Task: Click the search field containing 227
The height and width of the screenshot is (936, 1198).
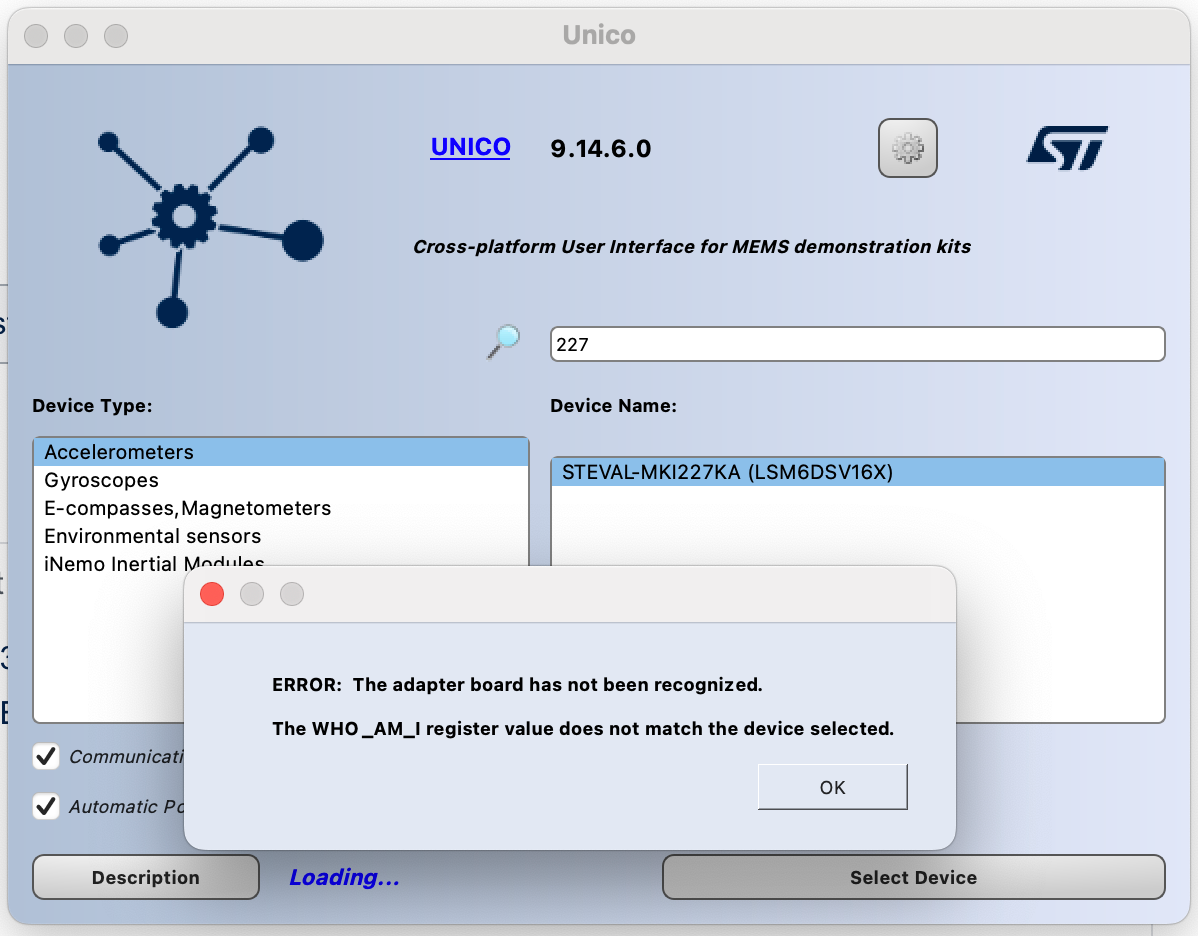Action: (x=857, y=343)
